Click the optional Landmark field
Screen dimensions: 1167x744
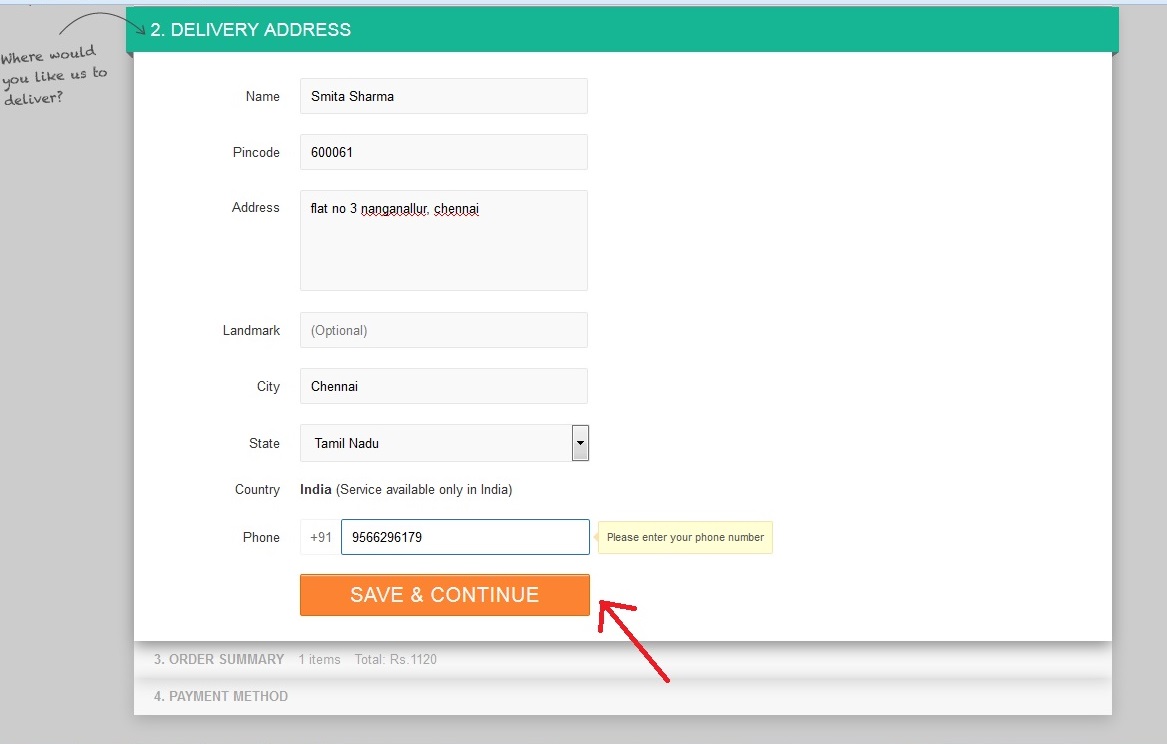pos(443,330)
